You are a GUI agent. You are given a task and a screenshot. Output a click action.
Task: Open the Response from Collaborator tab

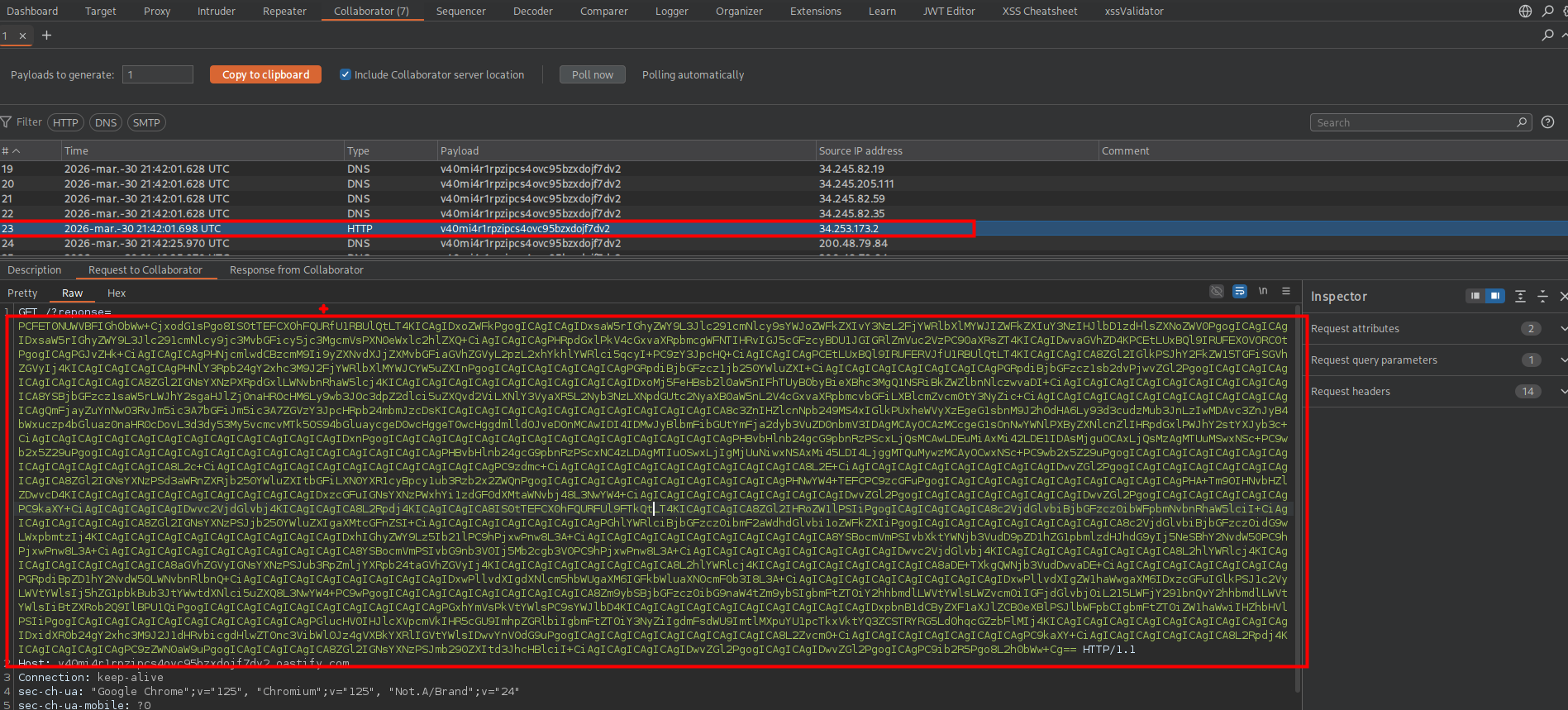pos(296,270)
